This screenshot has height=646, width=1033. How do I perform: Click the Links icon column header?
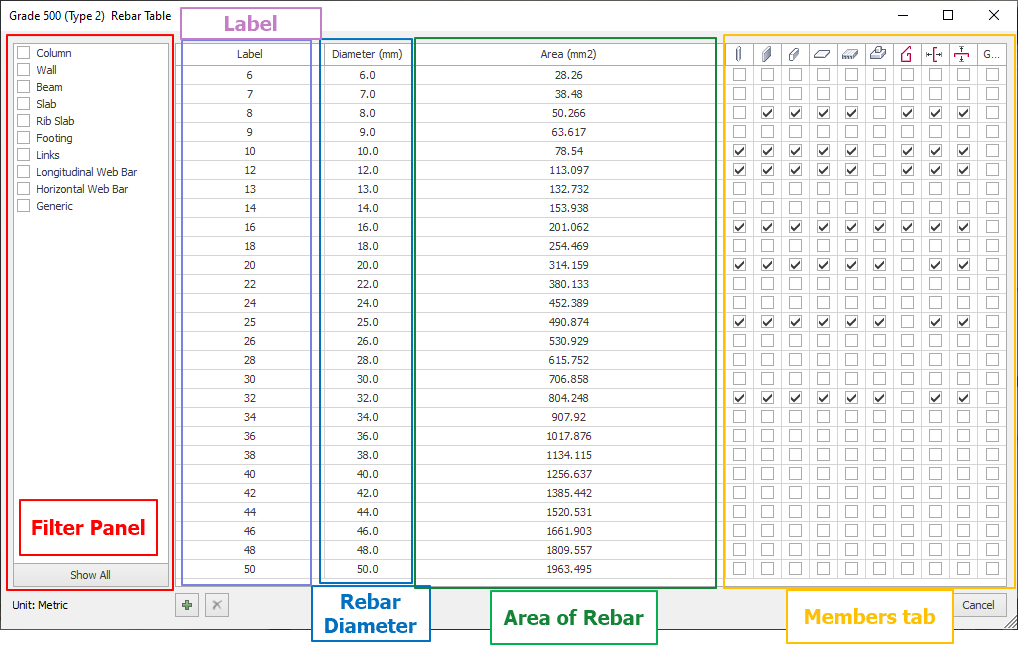click(x=907, y=54)
